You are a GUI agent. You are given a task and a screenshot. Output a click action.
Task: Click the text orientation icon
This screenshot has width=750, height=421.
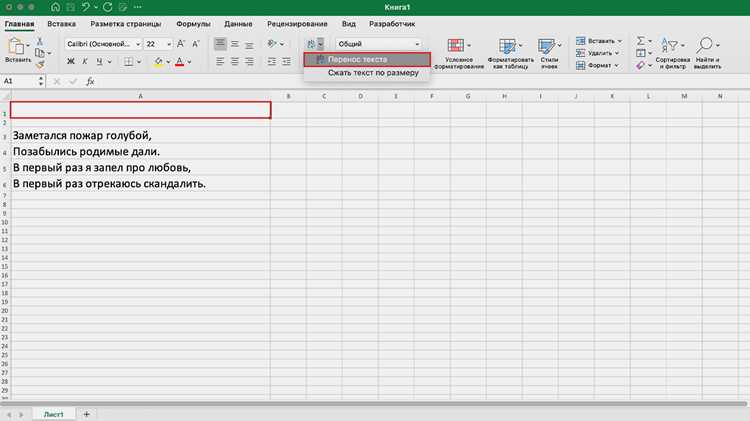point(273,44)
